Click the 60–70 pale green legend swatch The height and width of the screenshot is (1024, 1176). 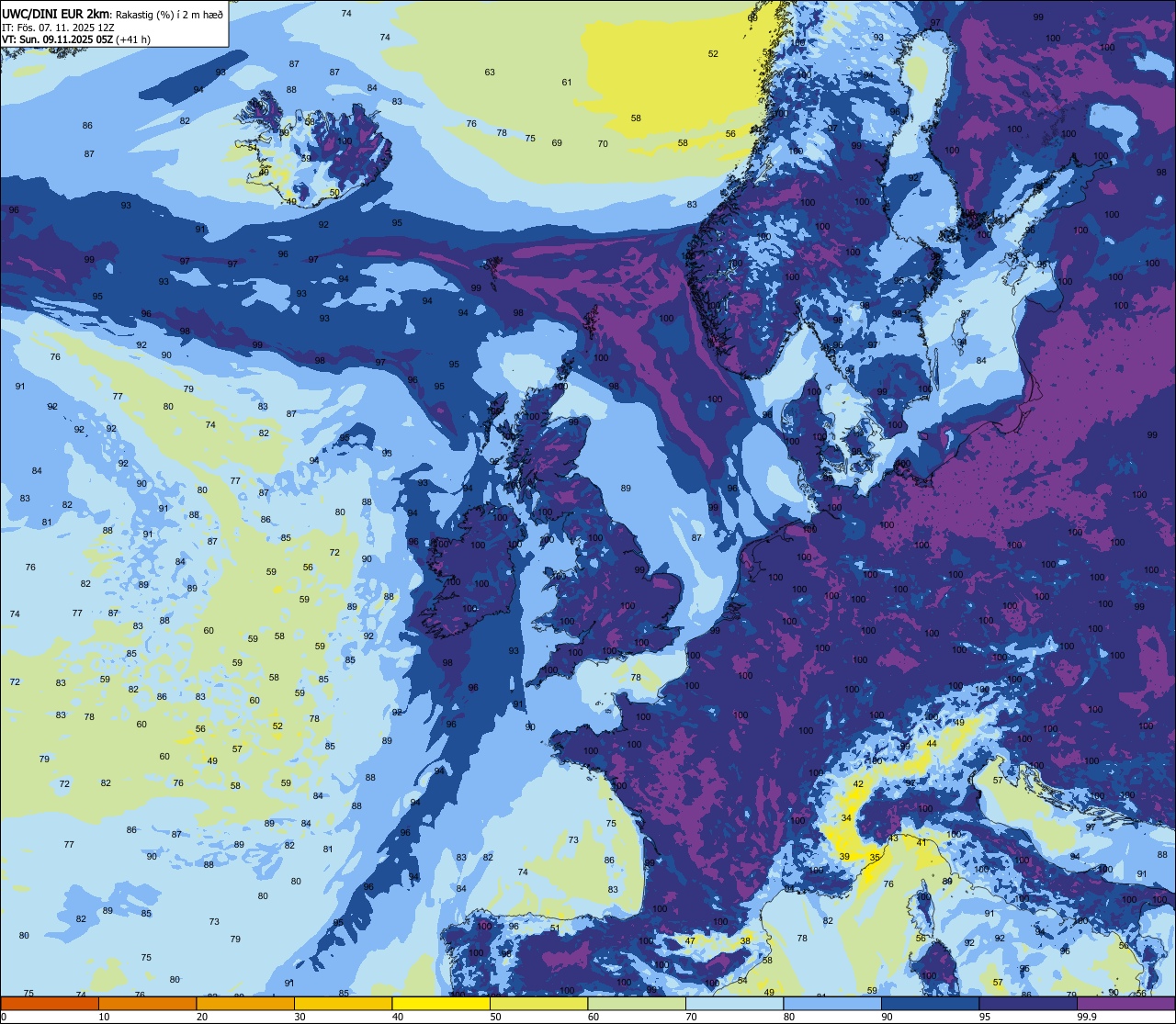point(637,1004)
